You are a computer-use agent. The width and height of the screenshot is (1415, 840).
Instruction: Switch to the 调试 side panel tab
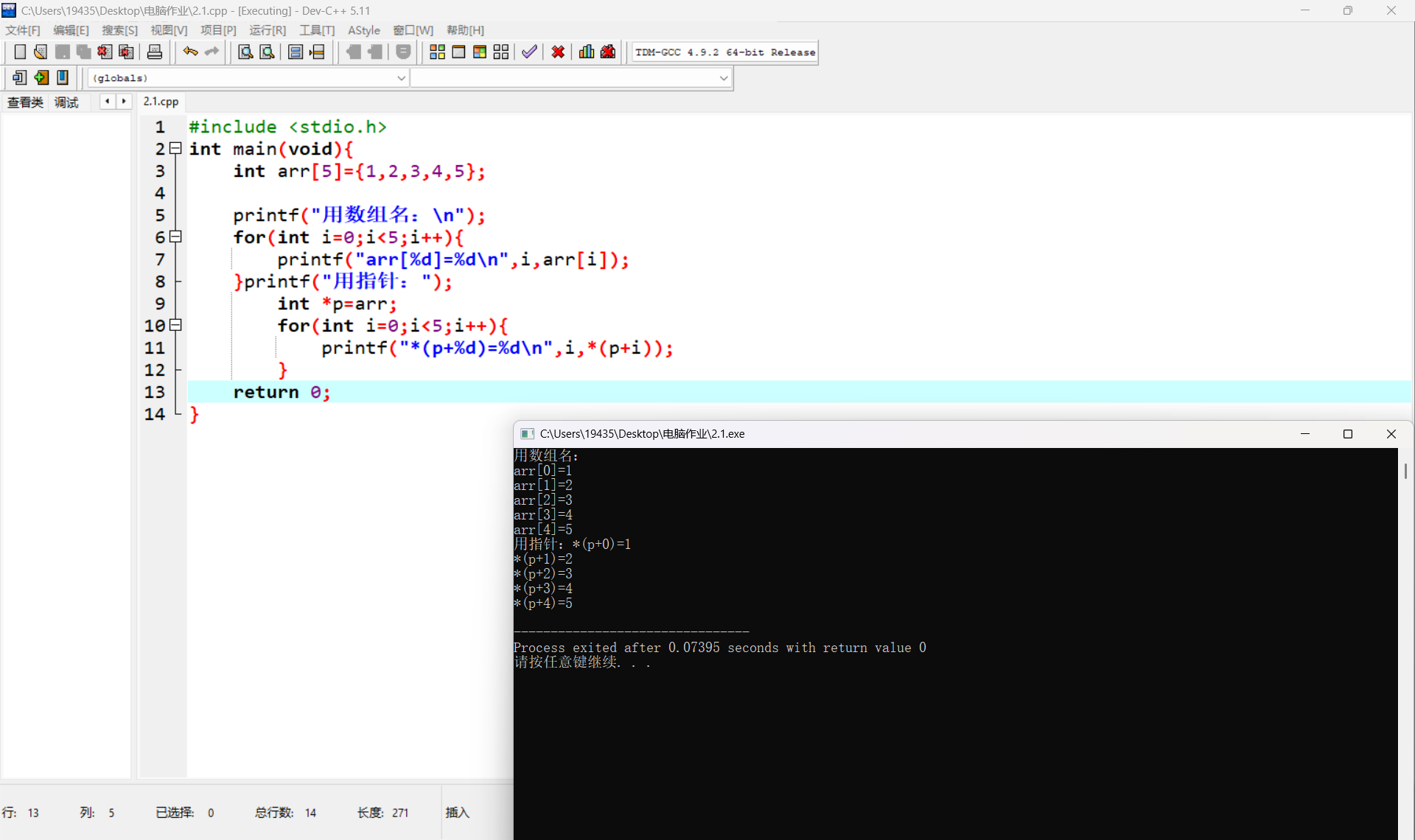click(66, 102)
